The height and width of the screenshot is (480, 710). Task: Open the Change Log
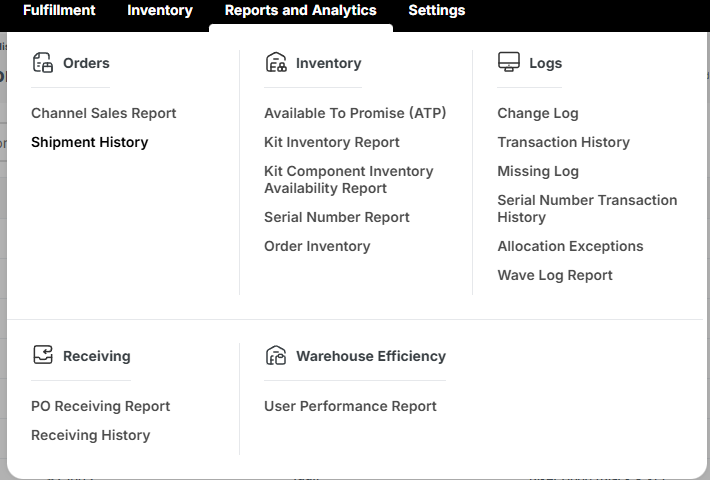click(x=538, y=113)
